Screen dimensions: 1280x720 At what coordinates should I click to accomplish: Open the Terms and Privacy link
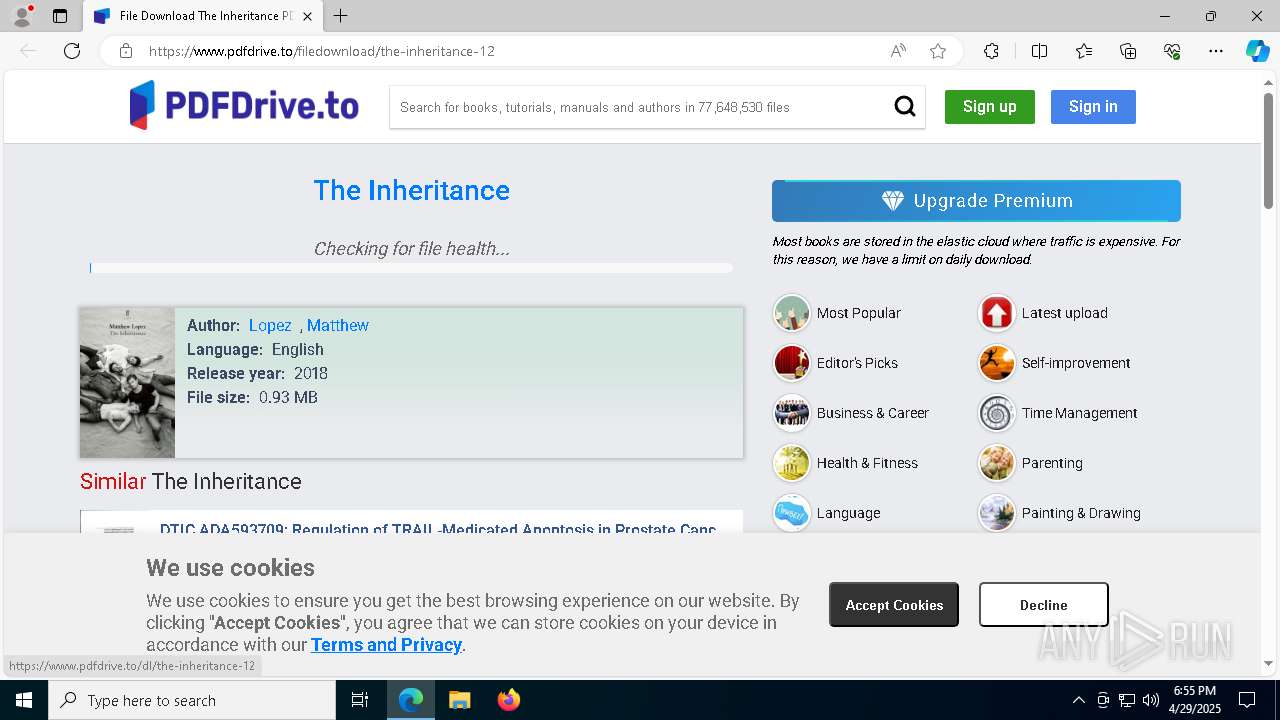(386, 645)
